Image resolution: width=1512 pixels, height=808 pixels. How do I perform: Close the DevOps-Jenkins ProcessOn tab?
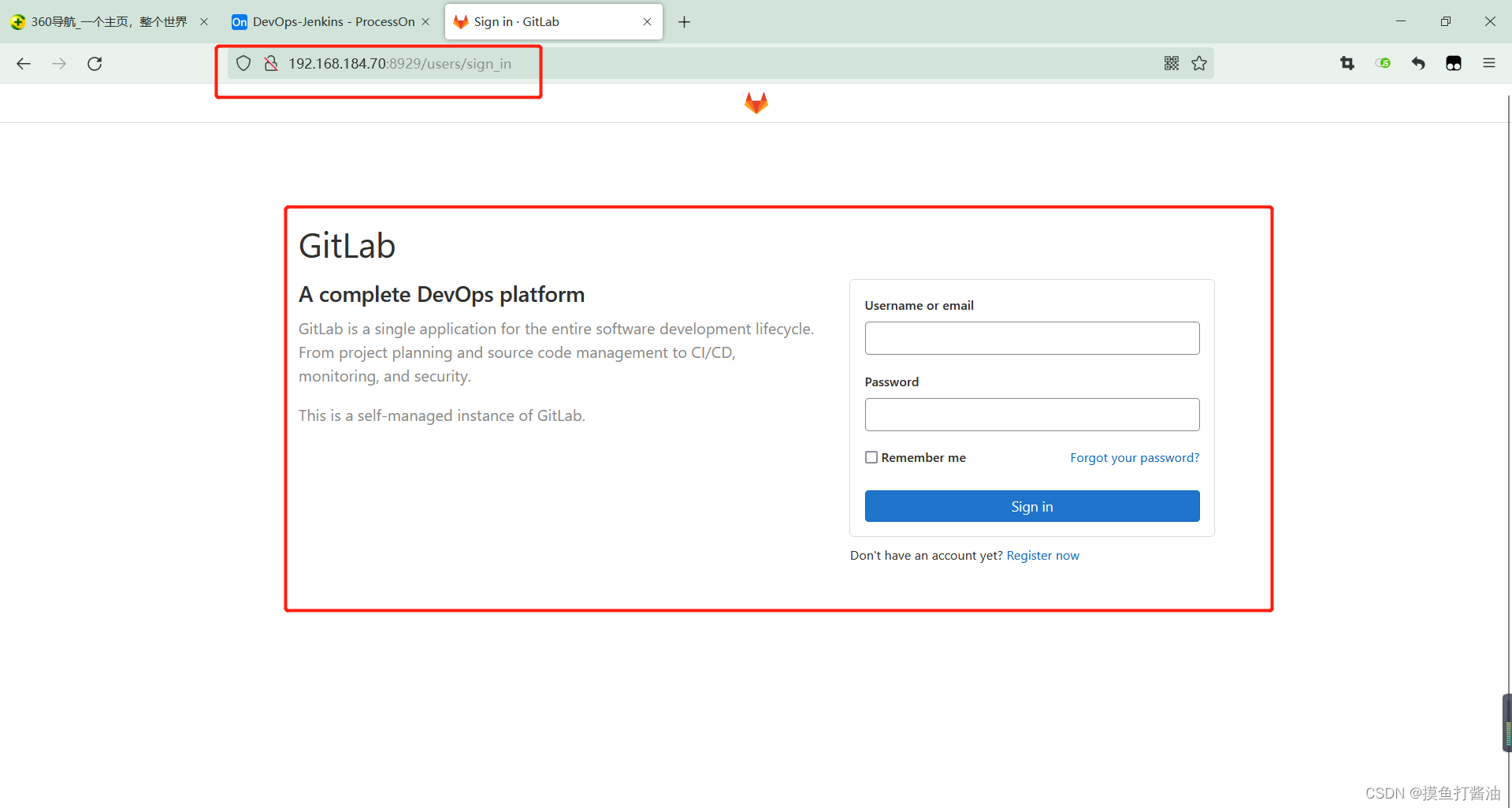425,22
